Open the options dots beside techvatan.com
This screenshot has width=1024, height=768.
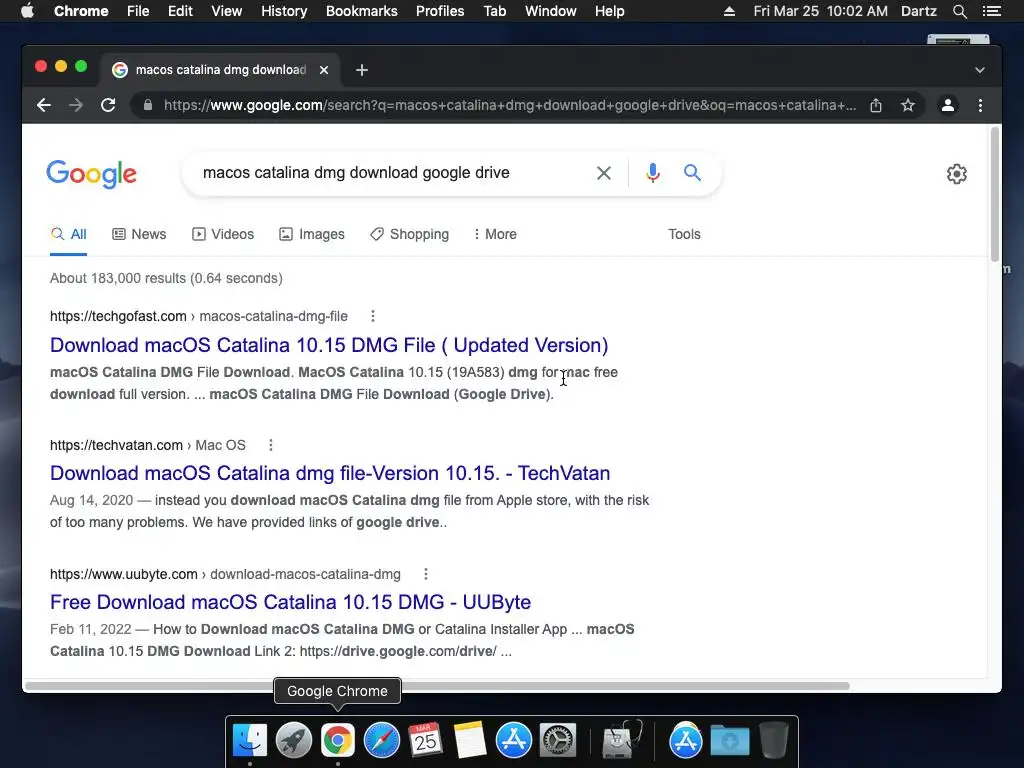271,445
